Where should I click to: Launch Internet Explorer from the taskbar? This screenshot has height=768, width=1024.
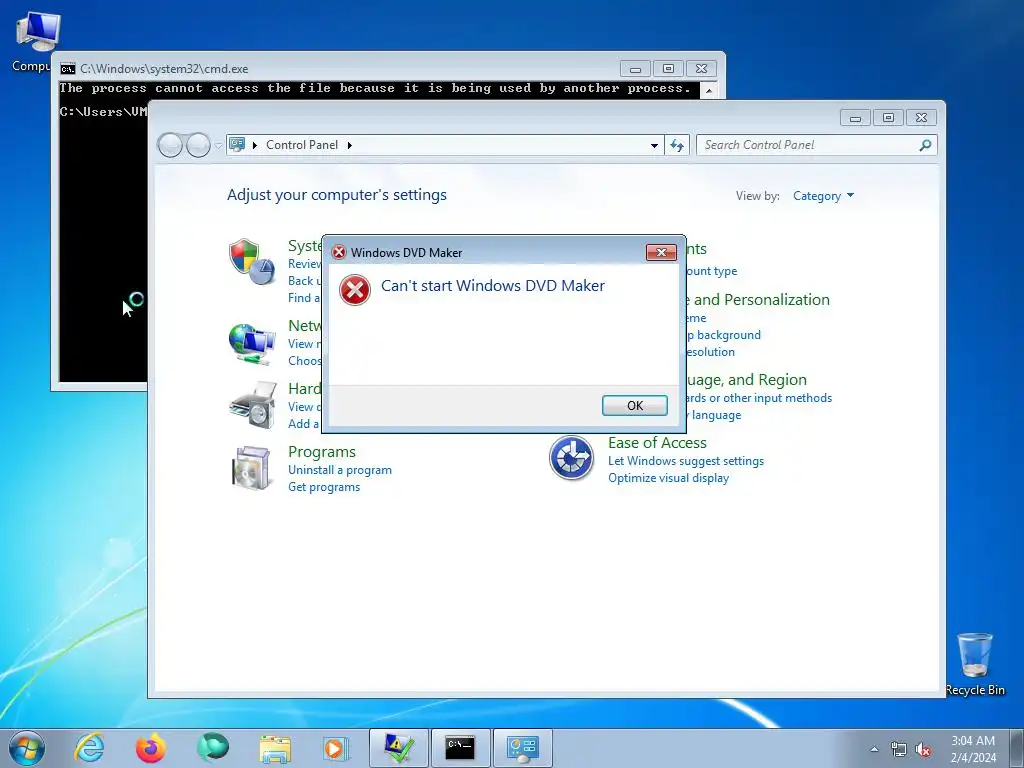(x=89, y=748)
